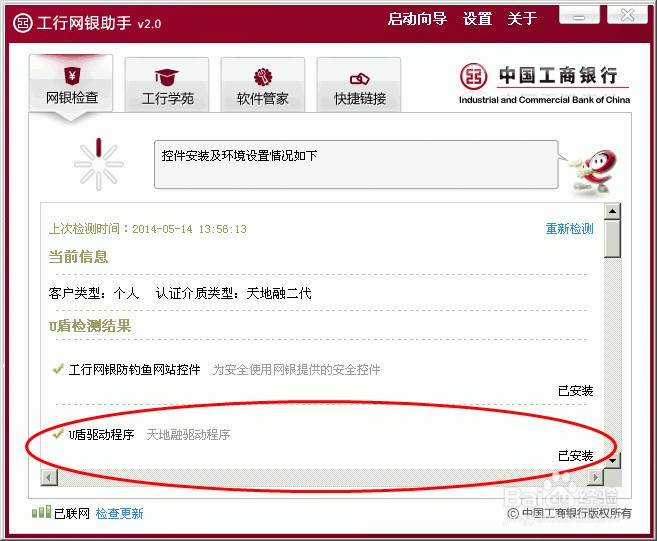Open the 网银检查 tab with shield icon

point(71,85)
